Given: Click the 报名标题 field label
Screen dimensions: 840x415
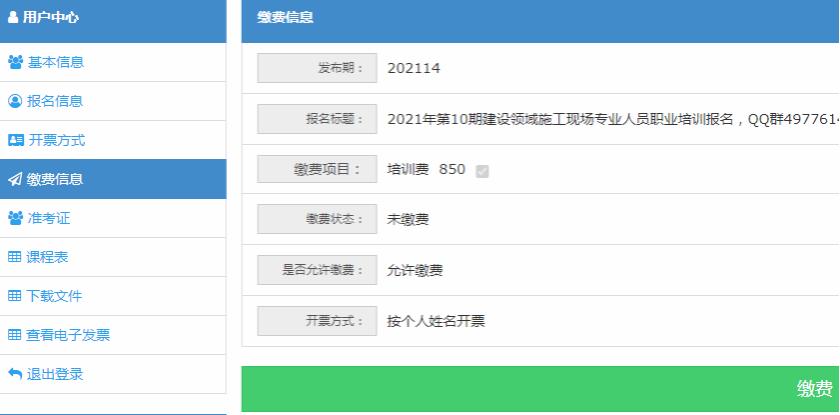Looking at the screenshot, I should click(317, 119).
